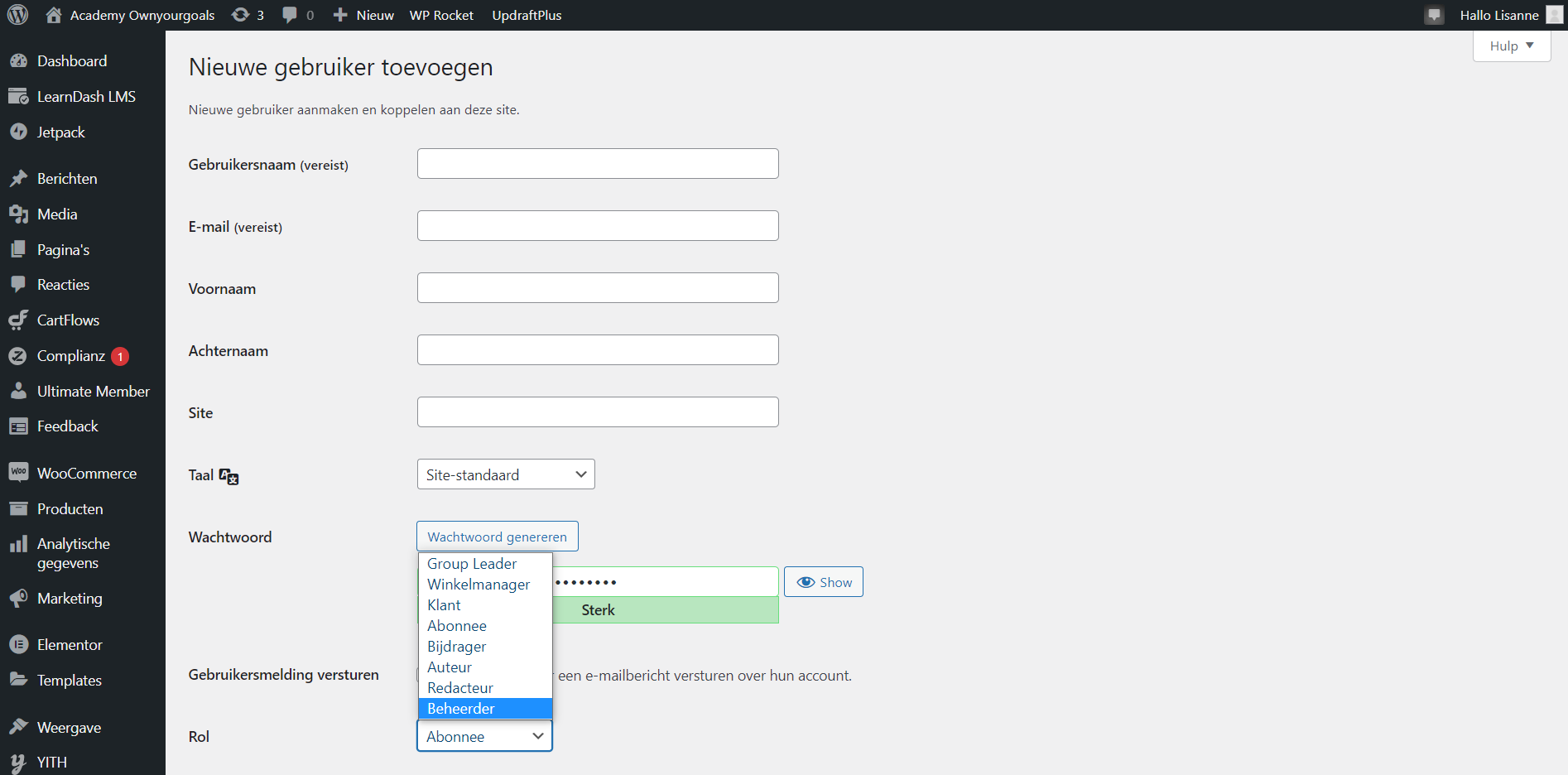Click the Gebruikersnaam input field
Viewport: 1568px width, 775px height.
point(598,164)
